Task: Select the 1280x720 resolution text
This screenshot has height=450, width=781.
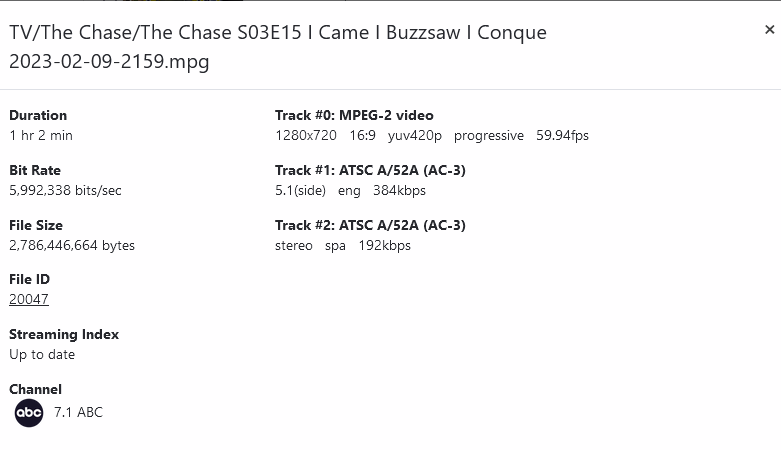Action: (x=306, y=135)
